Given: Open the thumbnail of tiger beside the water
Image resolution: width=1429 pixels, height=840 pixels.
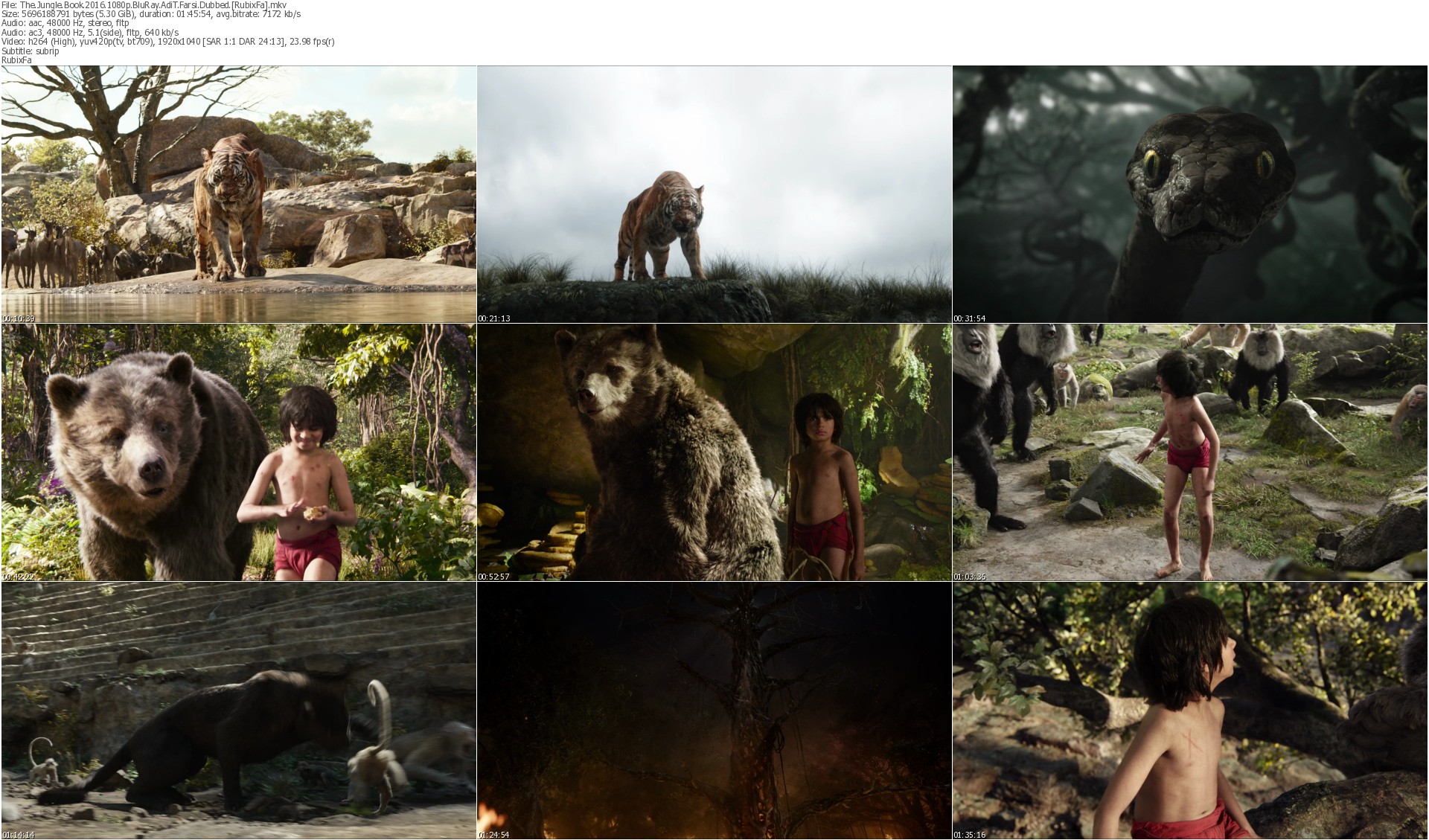Looking at the screenshot, I should [239, 194].
